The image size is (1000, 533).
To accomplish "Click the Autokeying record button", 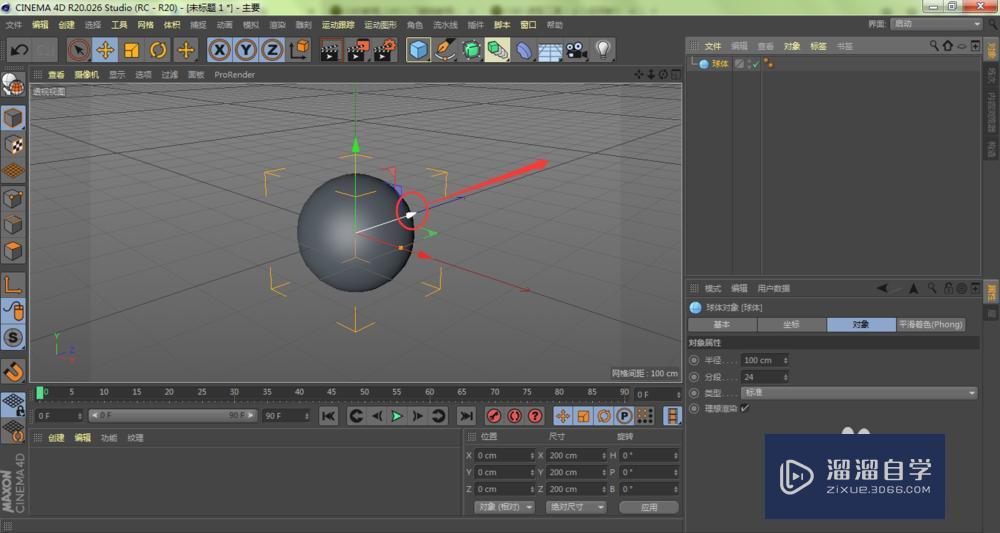I will click(514, 416).
